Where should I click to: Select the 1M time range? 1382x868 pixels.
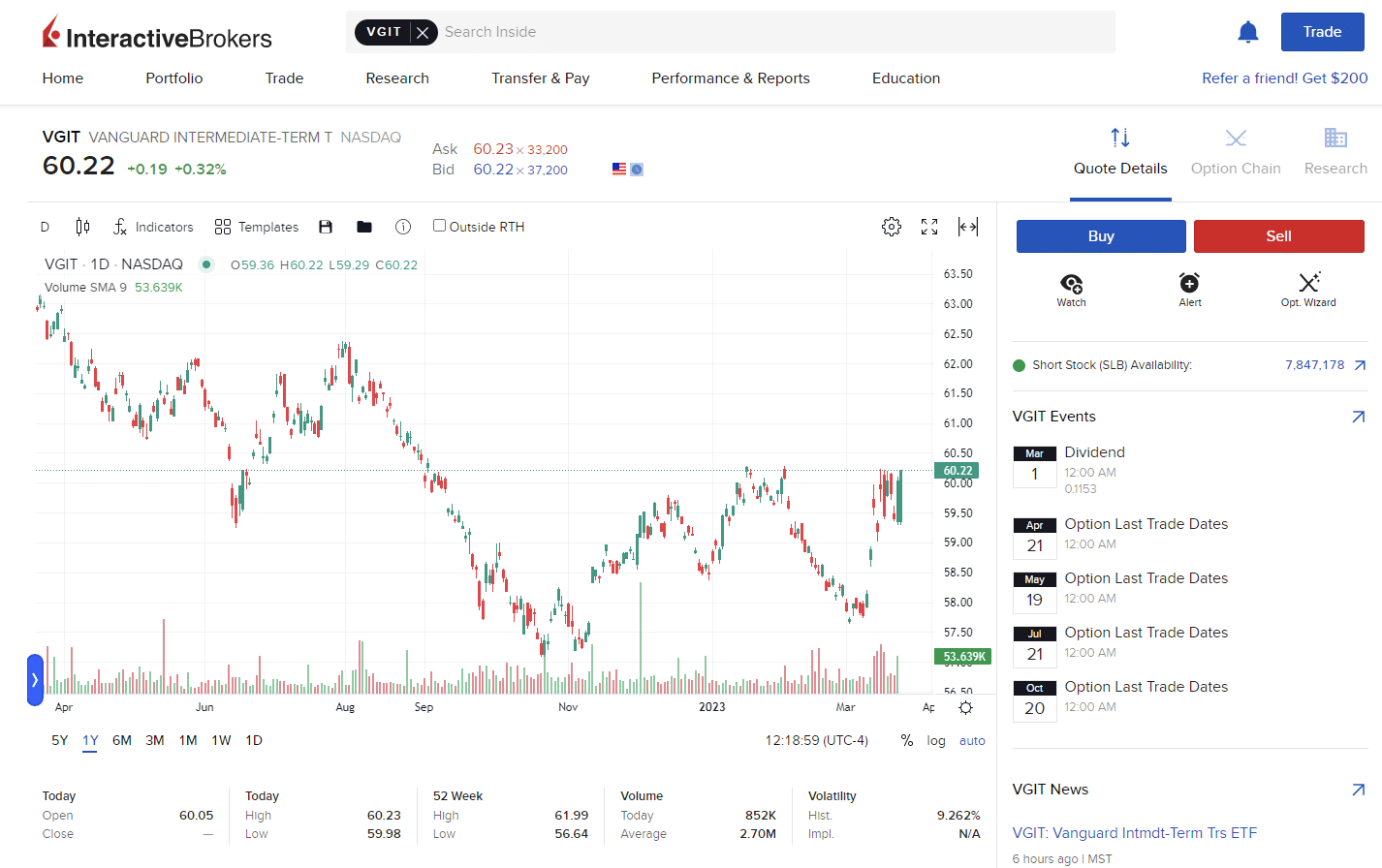click(x=188, y=740)
